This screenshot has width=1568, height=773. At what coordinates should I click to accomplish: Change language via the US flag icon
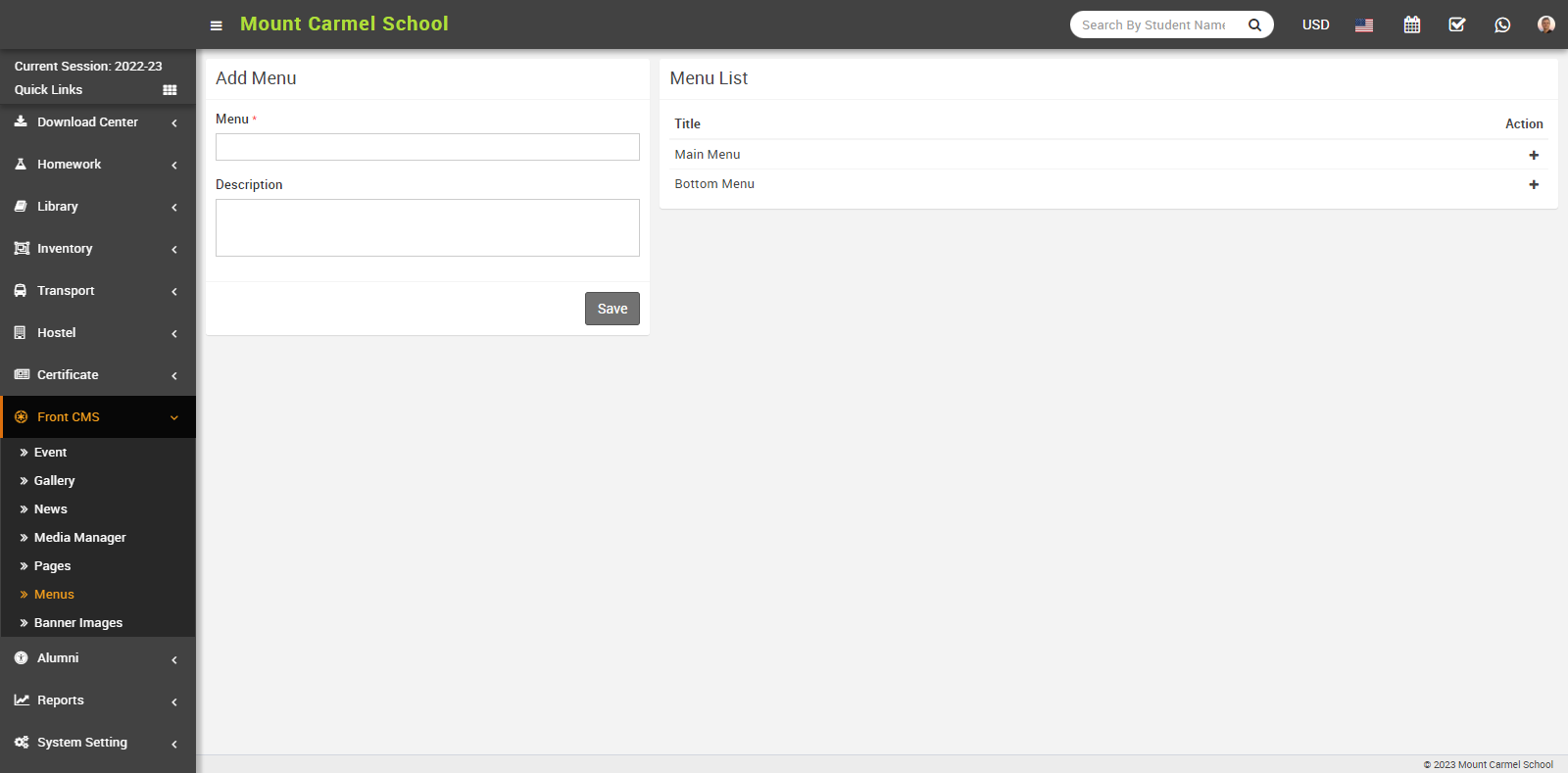click(1363, 25)
